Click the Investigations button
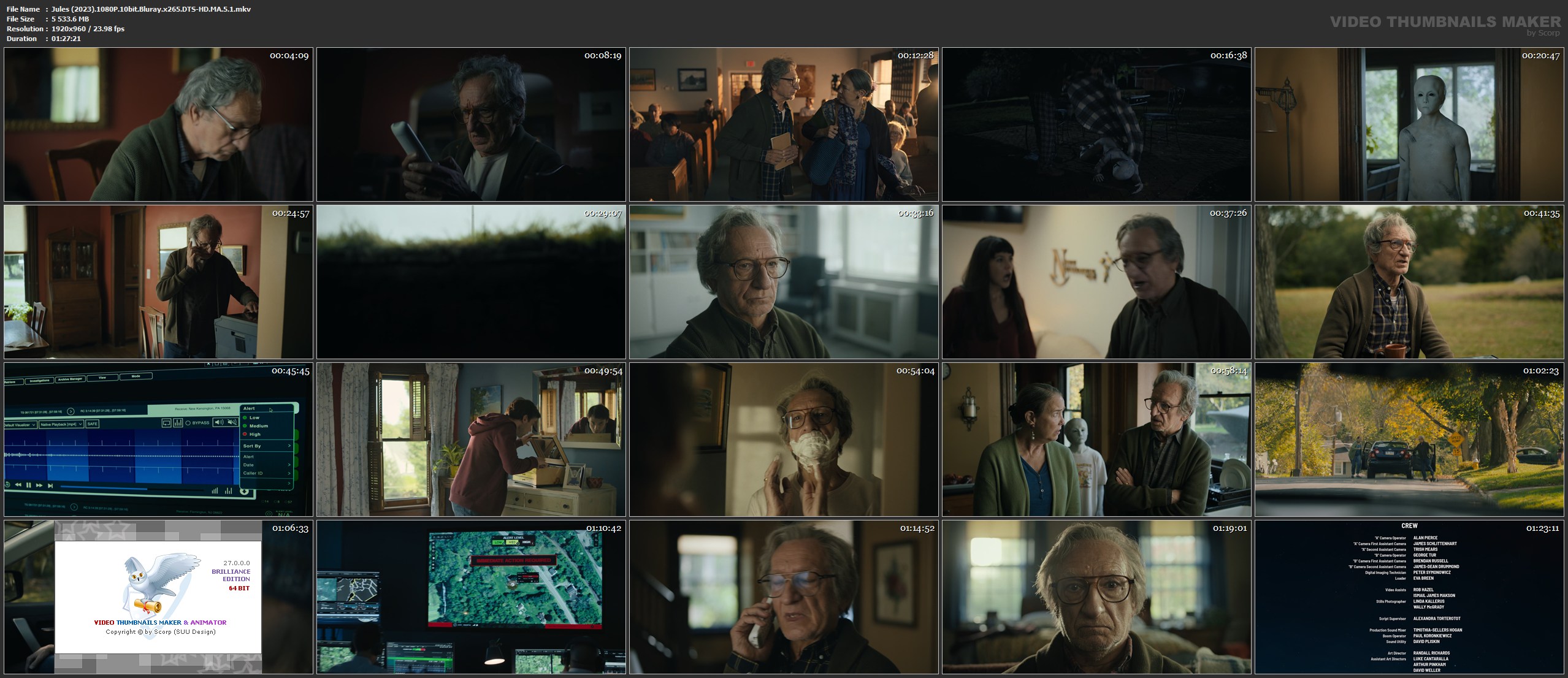The height and width of the screenshot is (678, 1568). pyautogui.click(x=39, y=381)
